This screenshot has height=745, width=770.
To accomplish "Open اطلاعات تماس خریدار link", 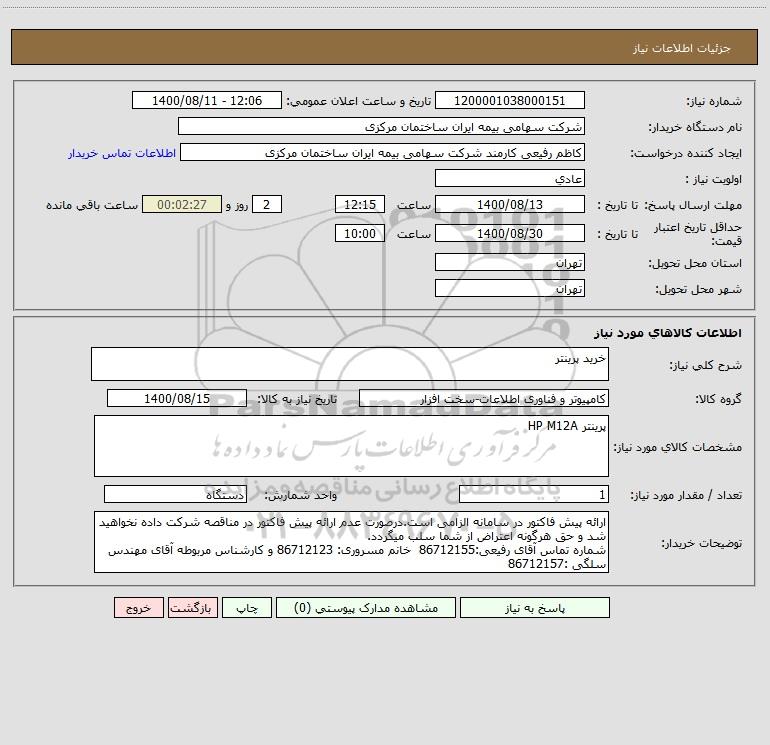I will 122,153.
